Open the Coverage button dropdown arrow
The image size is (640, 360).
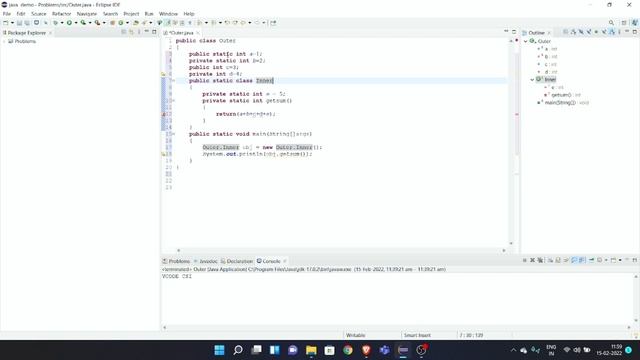point(90,23)
